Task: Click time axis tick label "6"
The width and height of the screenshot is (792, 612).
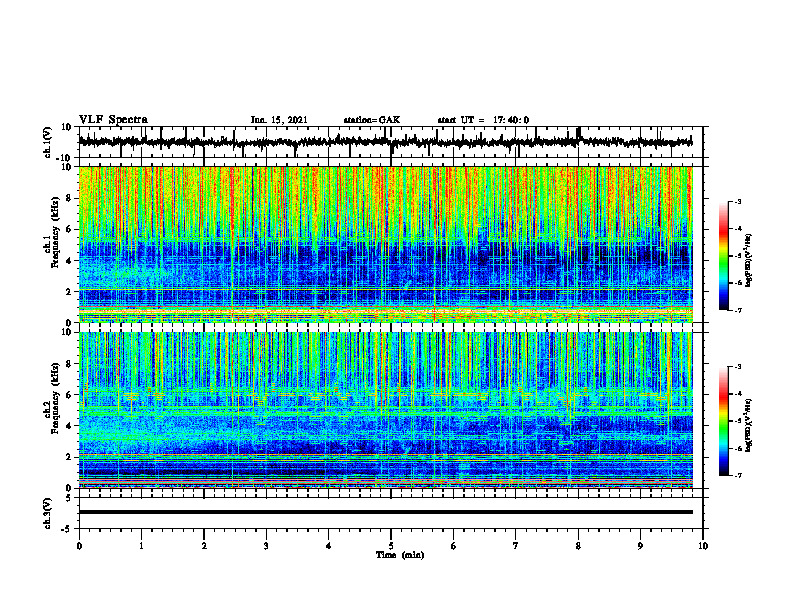Action: (x=454, y=546)
